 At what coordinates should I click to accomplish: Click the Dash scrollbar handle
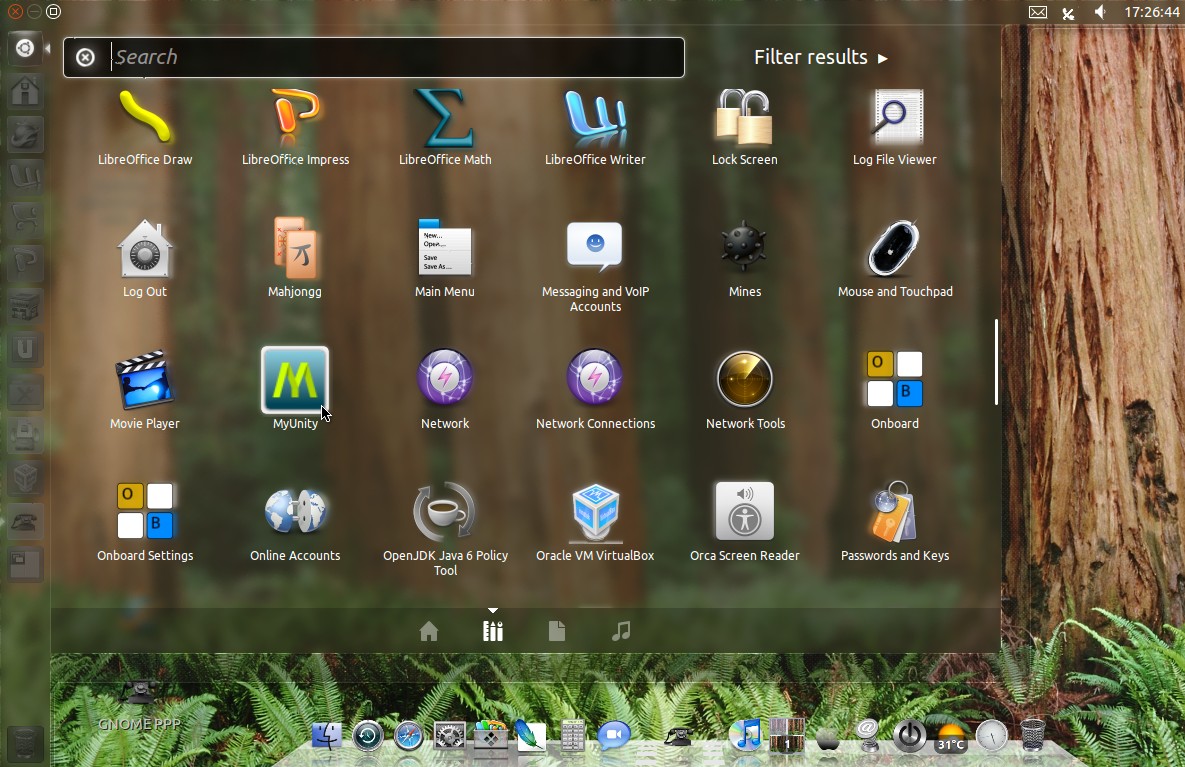996,362
